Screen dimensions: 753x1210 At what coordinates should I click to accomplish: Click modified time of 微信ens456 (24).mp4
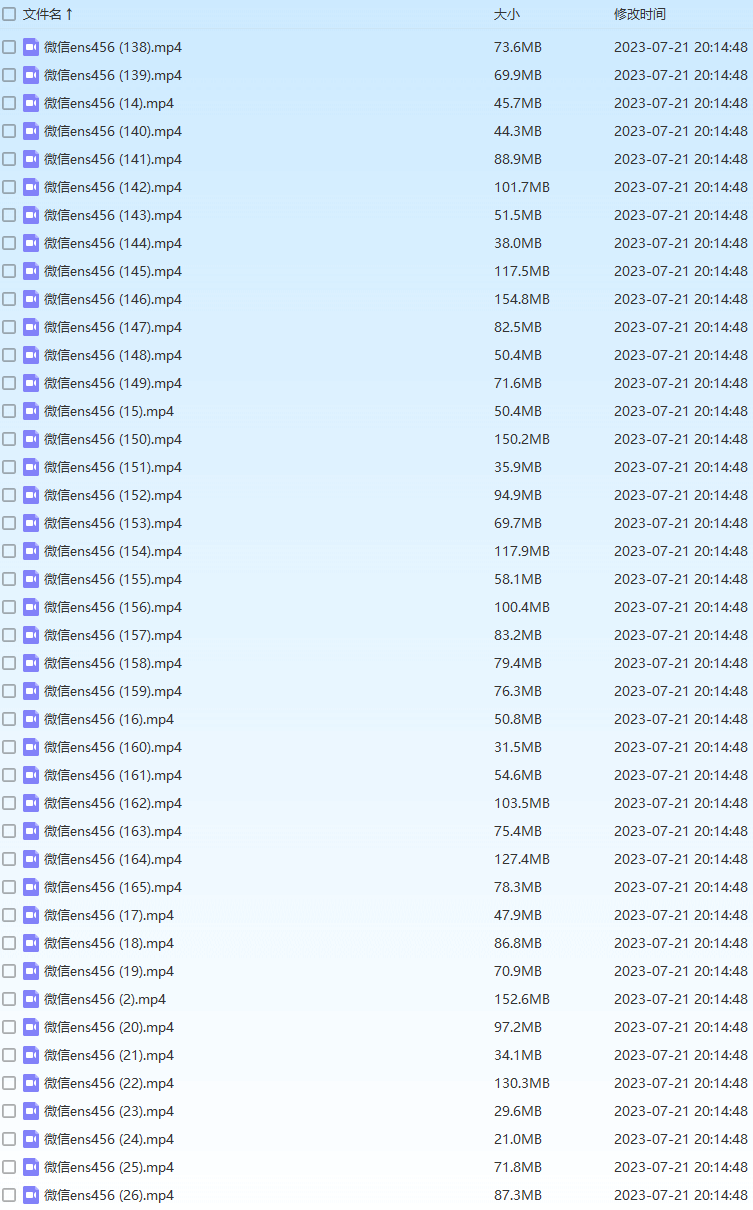click(x=680, y=1139)
